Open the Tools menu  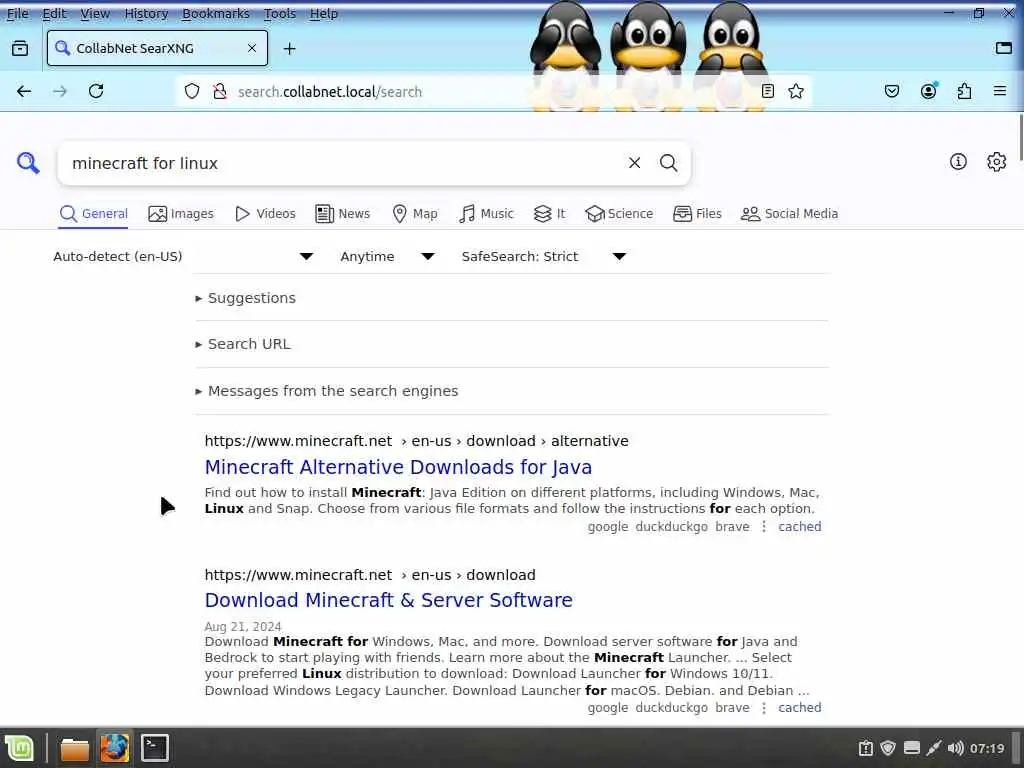[280, 13]
